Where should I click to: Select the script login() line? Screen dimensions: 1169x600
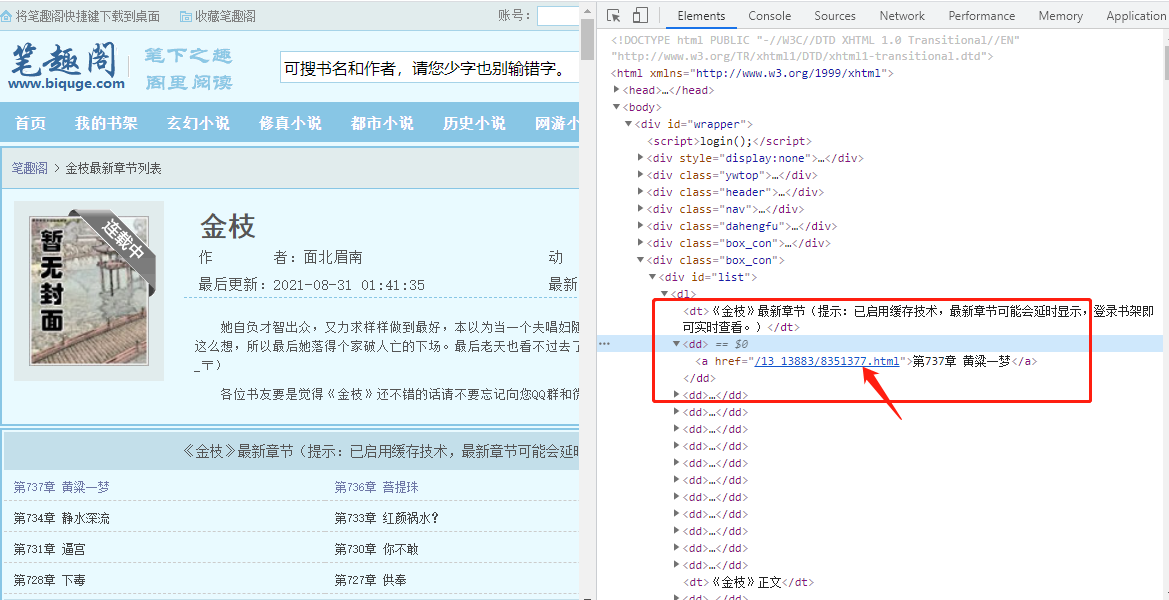729,141
